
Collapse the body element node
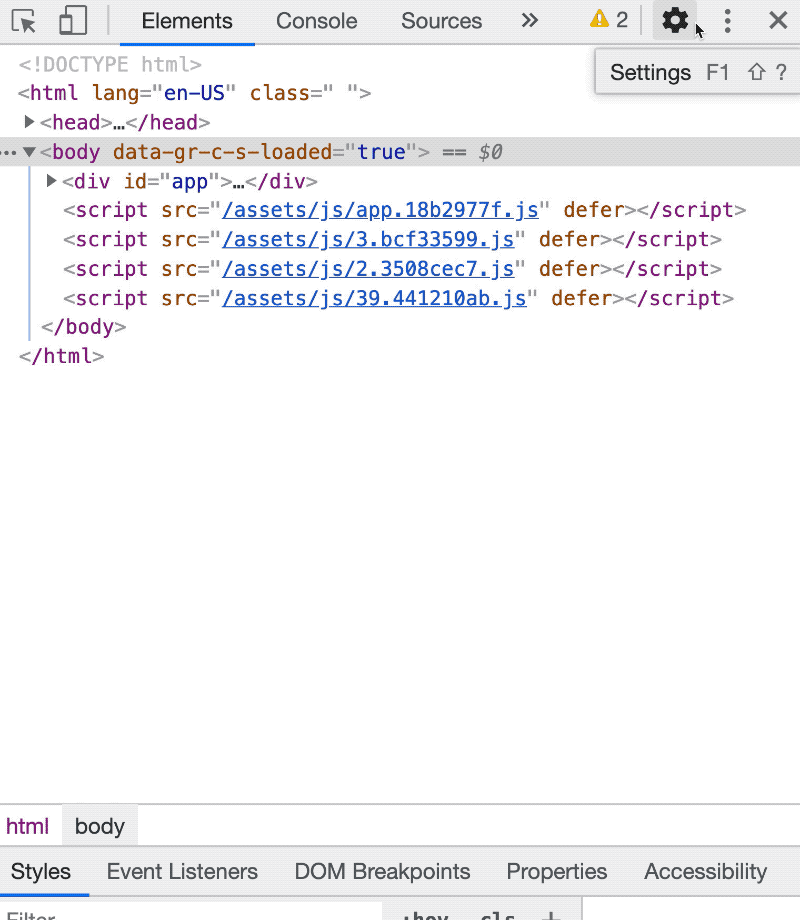(30, 153)
